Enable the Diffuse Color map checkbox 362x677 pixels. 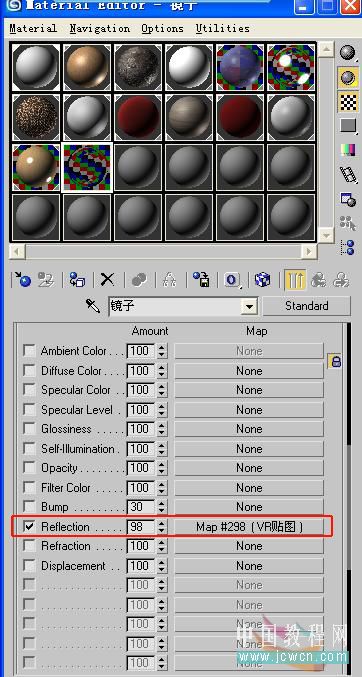[x=29, y=370]
